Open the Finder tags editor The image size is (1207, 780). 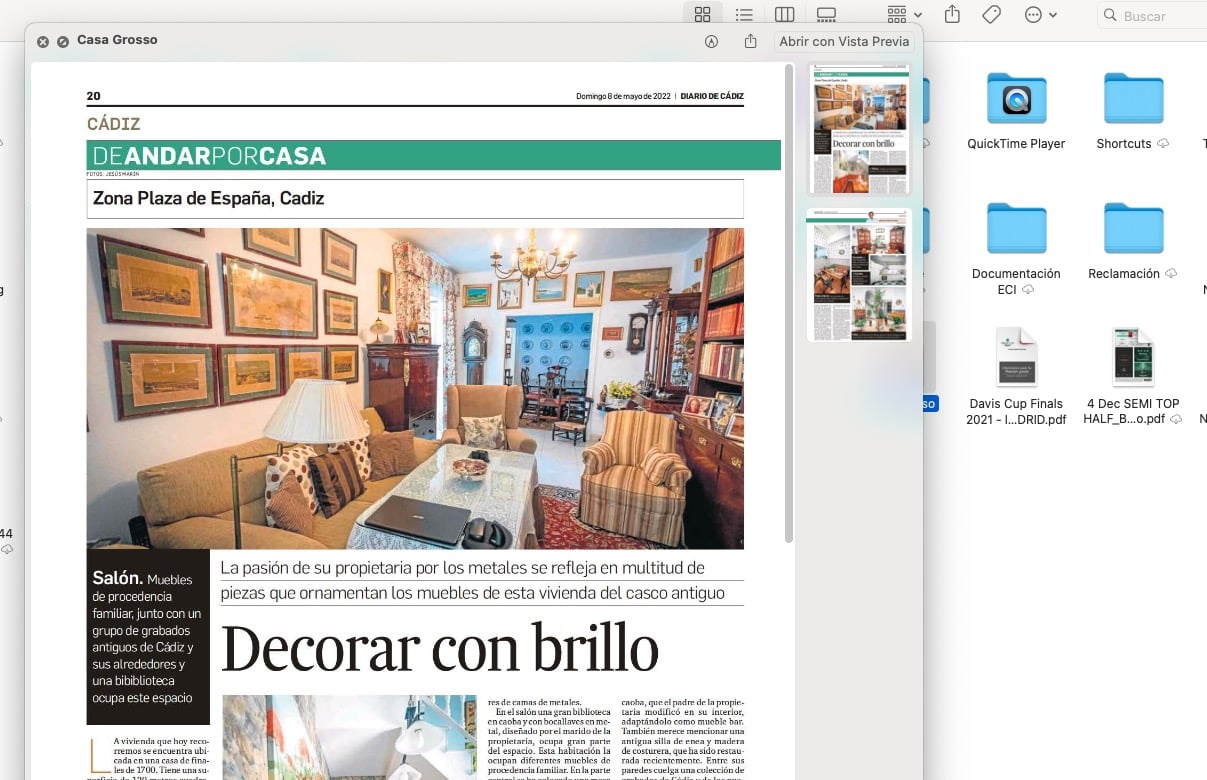click(992, 15)
